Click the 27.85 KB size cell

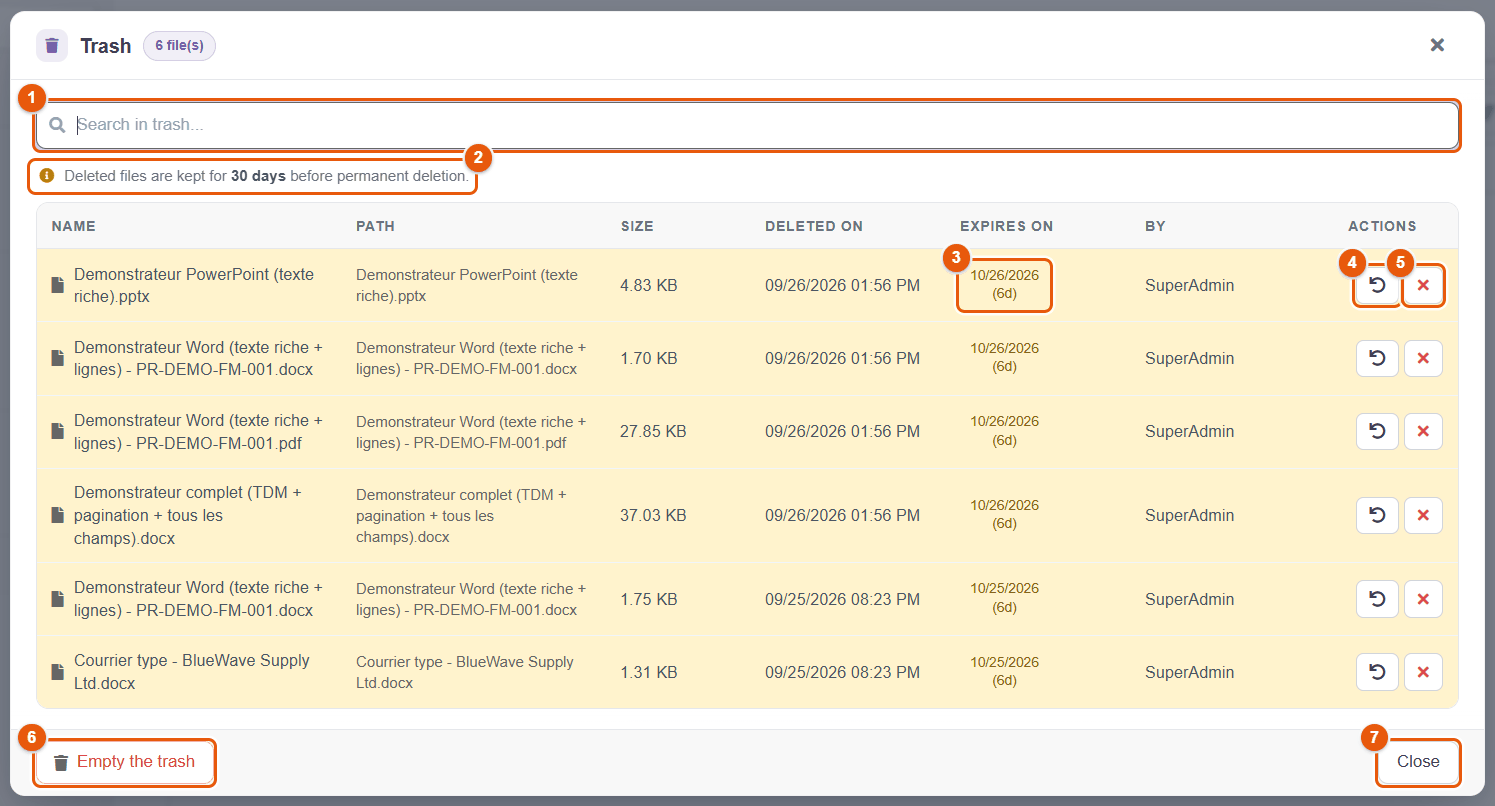click(653, 431)
